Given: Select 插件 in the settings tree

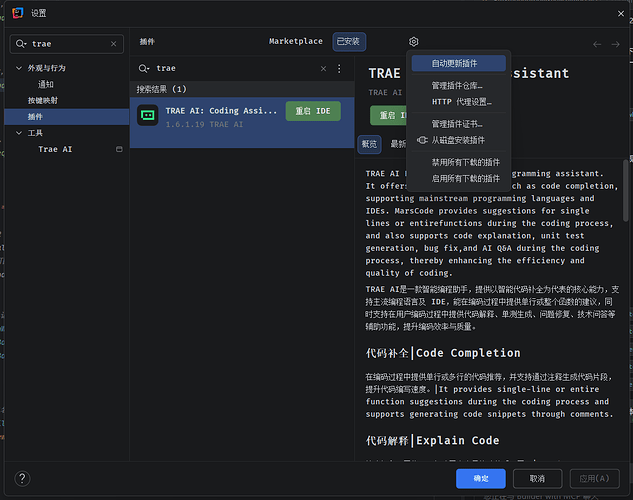Looking at the screenshot, I should (x=67, y=117).
